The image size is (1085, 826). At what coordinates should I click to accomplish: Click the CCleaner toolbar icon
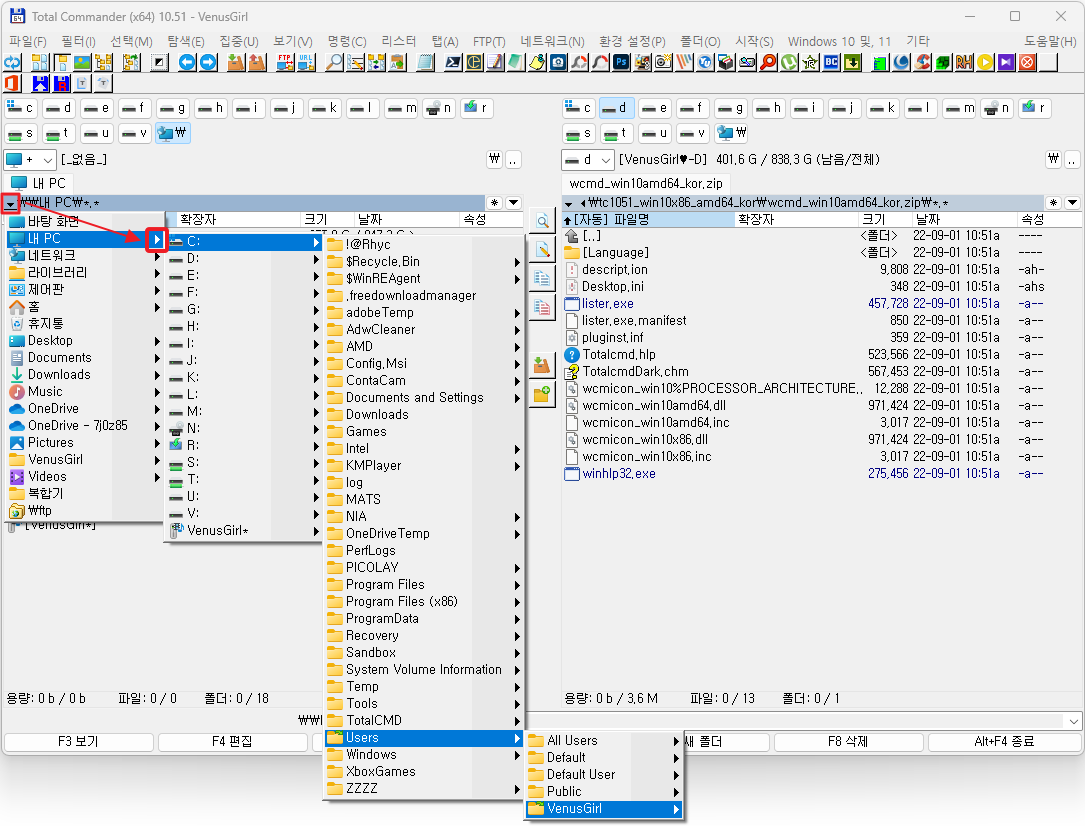[922, 62]
